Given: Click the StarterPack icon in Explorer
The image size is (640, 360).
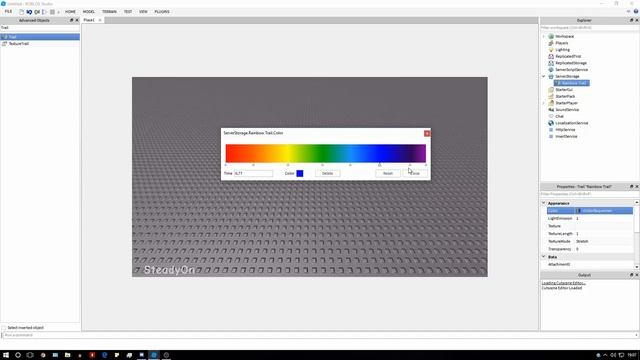Looking at the screenshot, I should coord(551,96).
